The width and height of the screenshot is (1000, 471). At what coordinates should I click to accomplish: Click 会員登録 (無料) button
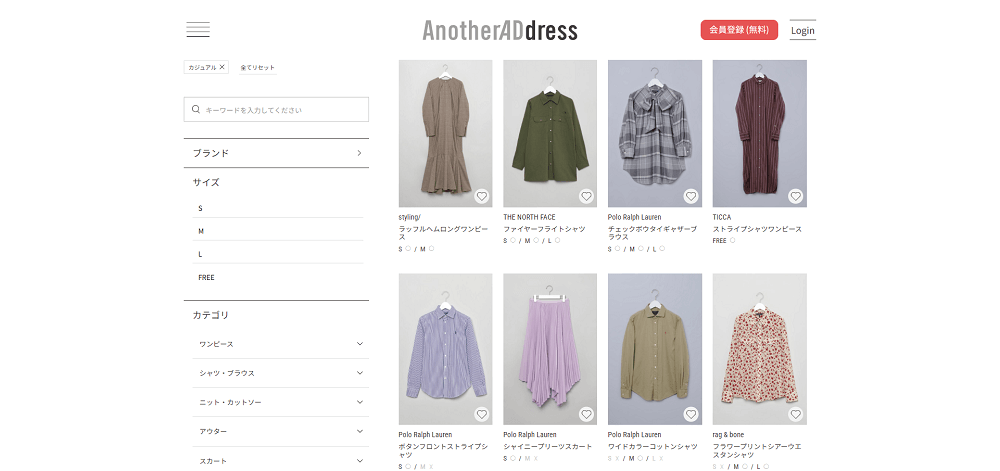[739, 30]
